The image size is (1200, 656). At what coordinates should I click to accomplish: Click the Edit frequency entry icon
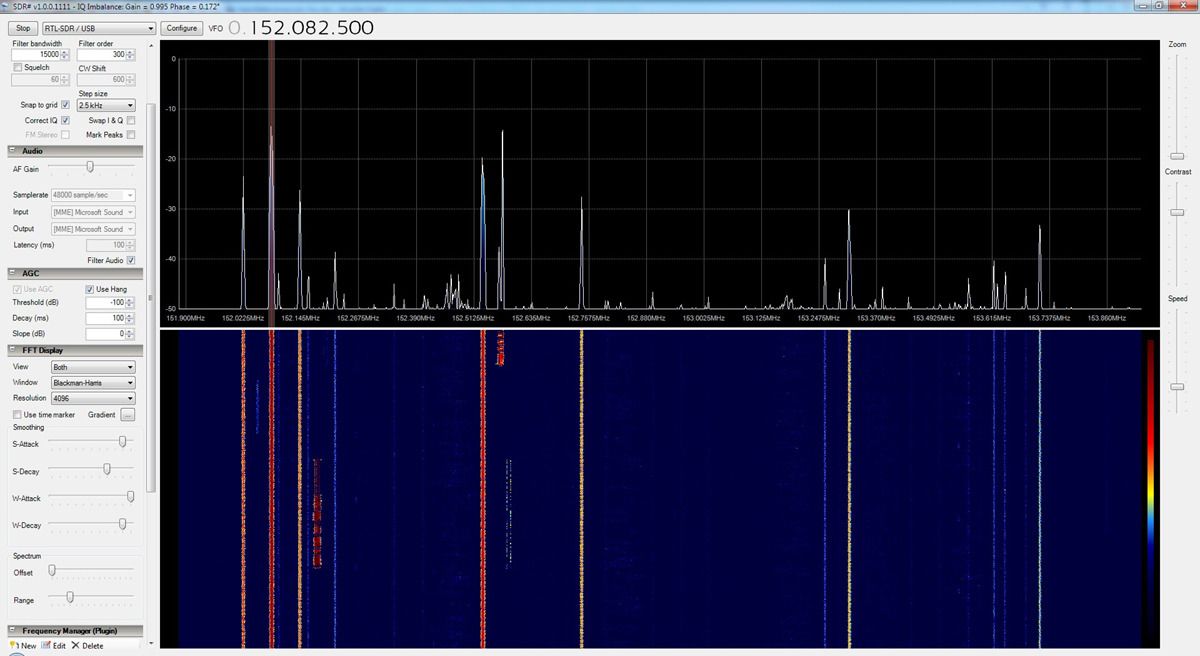click(x=46, y=646)
